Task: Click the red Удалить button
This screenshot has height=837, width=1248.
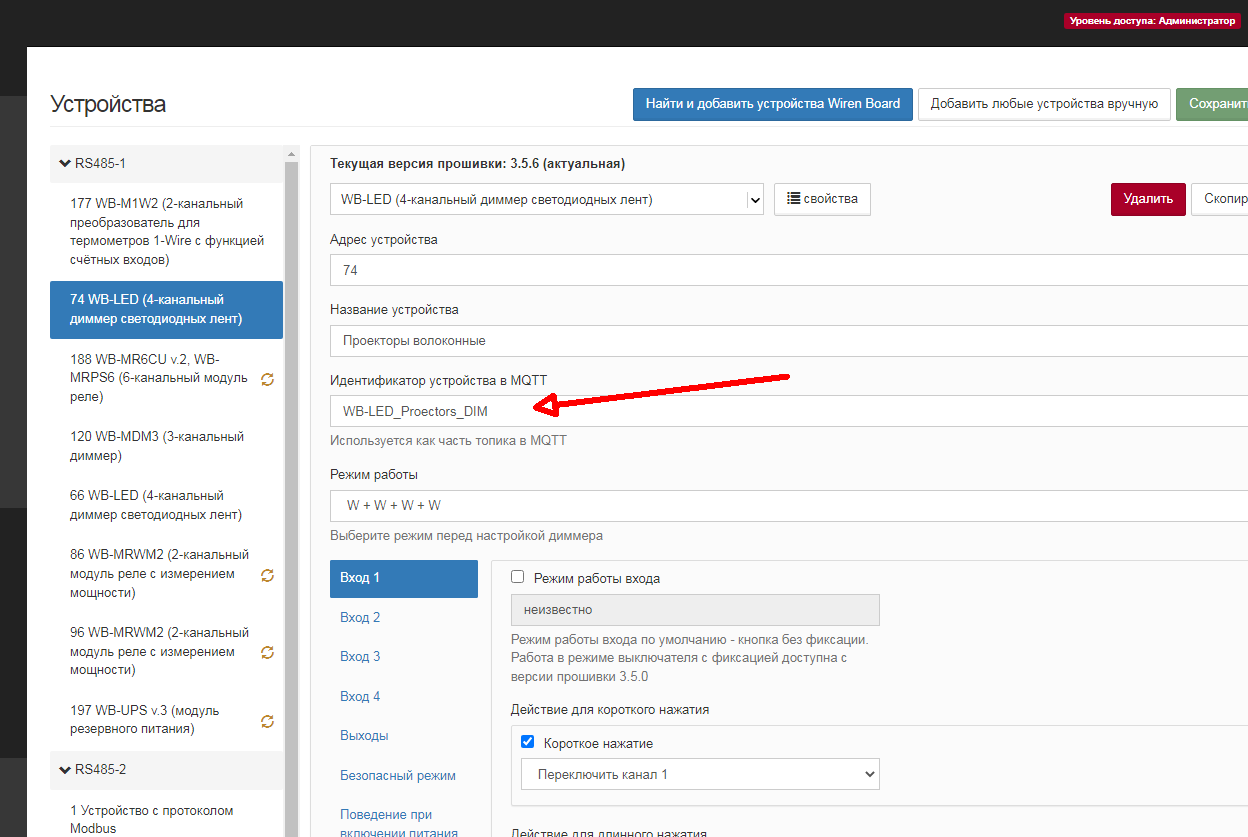Action: click(1147, 199)
